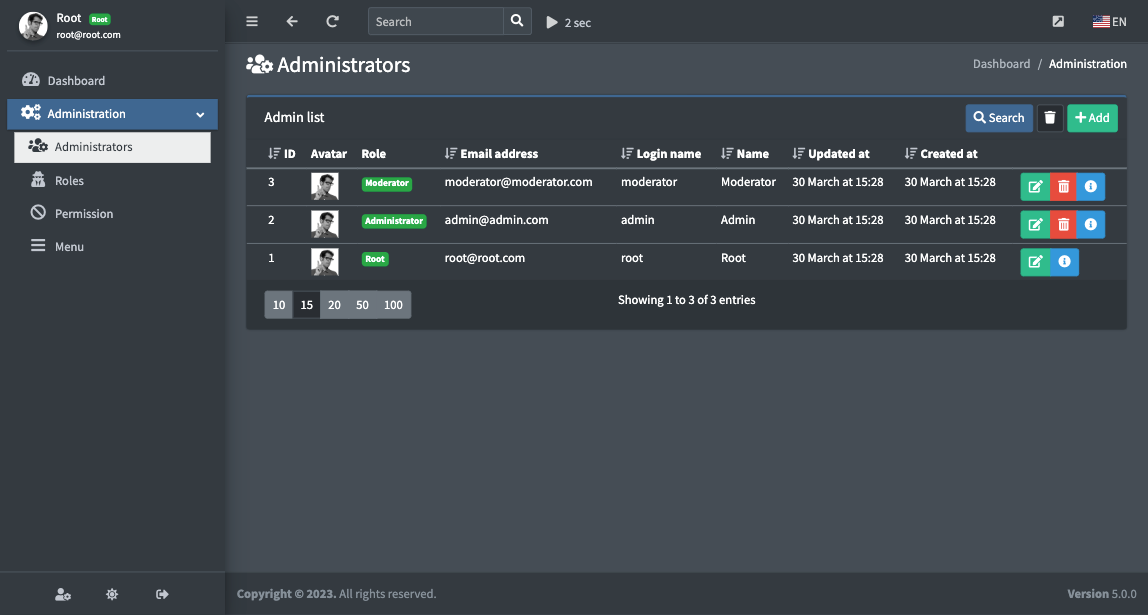Edit the Moderator admin row
1148x615 pixels.
1035,187
